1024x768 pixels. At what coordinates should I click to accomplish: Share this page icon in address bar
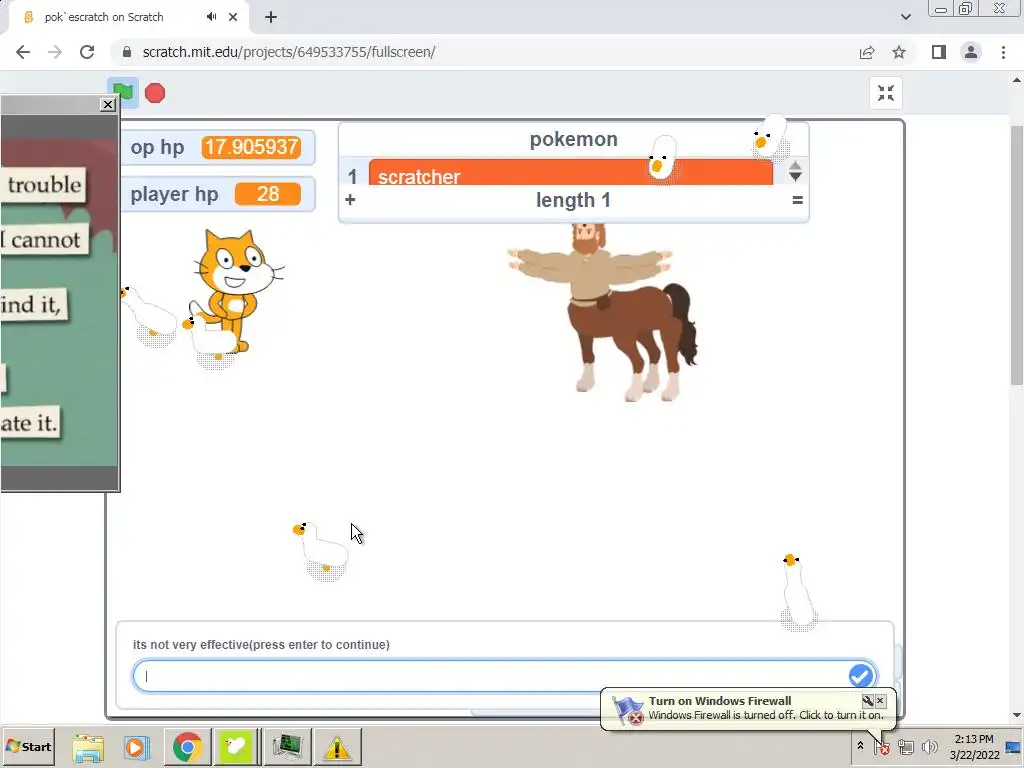pos(867,52)
